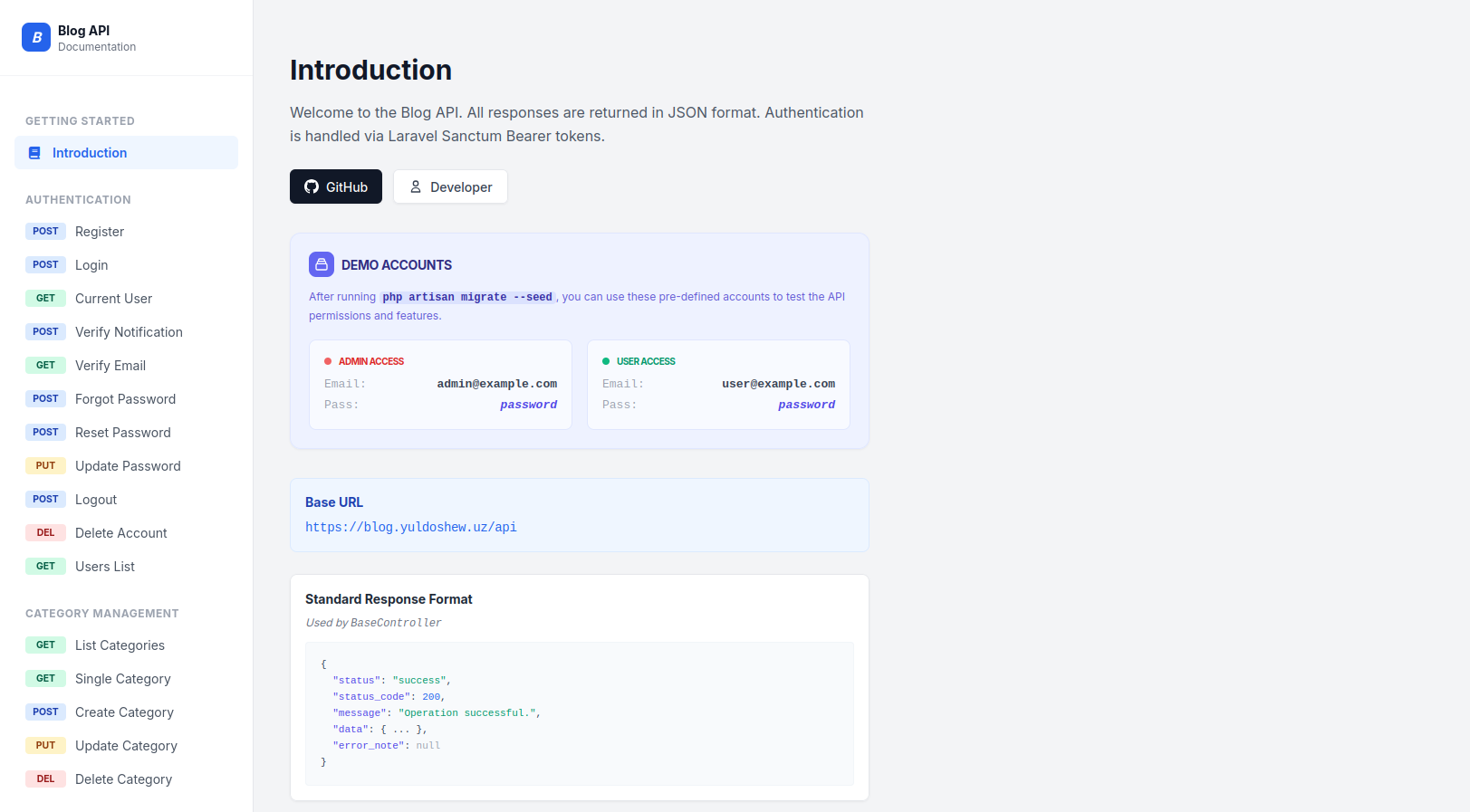Click the Standard Response JSON code block
Viewport: 1470px width, 812px height.
tap(579, 713)
